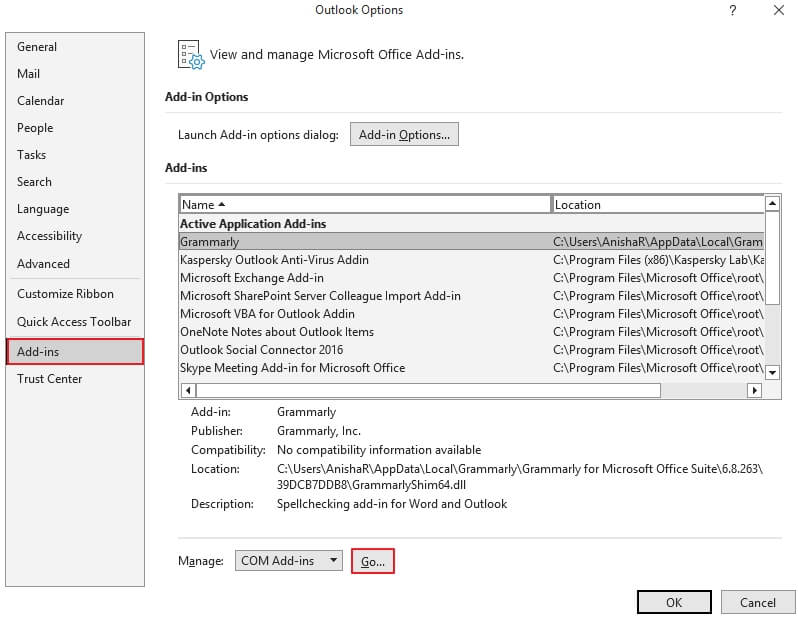
Task: Confirm with the OK button
Action: pos(674,602)
